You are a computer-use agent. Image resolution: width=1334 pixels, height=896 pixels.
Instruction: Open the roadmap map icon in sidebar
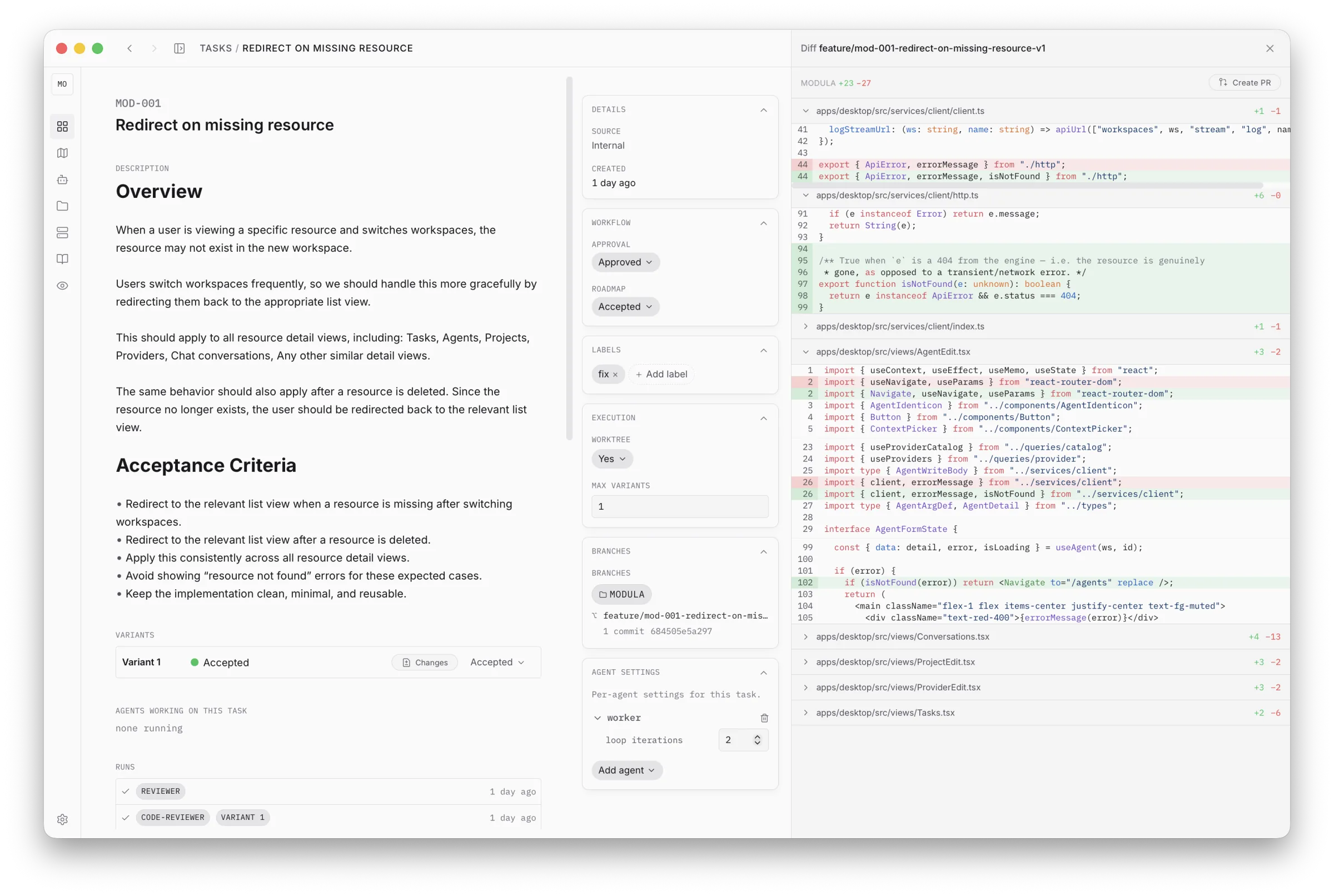tap(62, 153)
